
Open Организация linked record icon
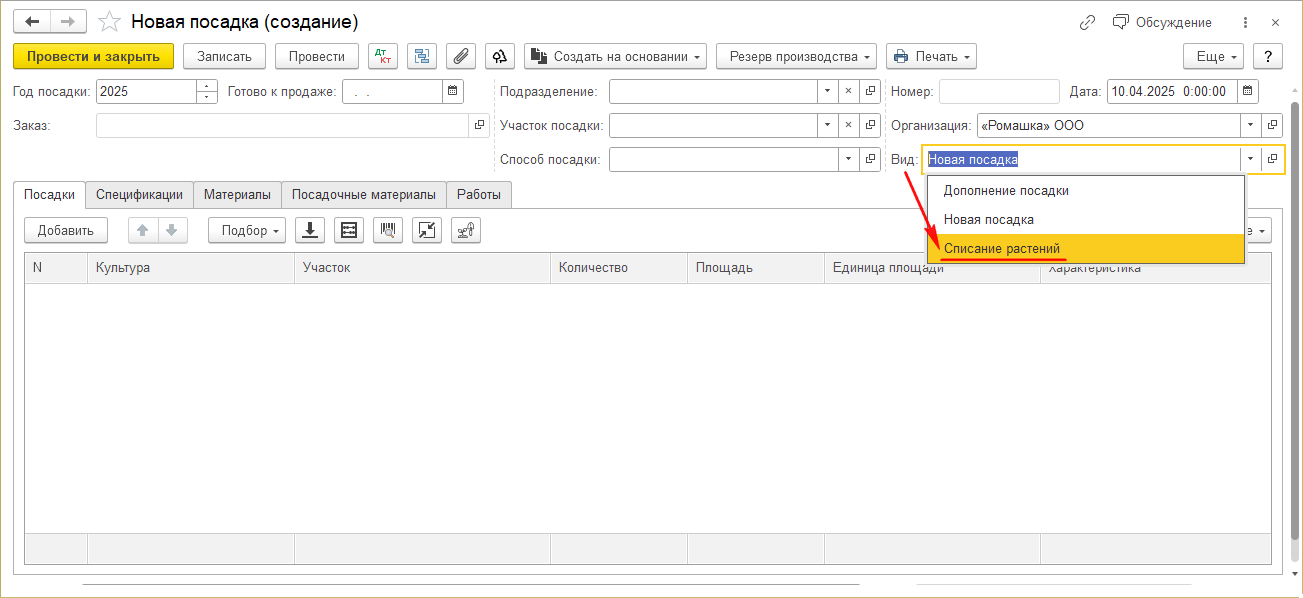(1272, 125)
